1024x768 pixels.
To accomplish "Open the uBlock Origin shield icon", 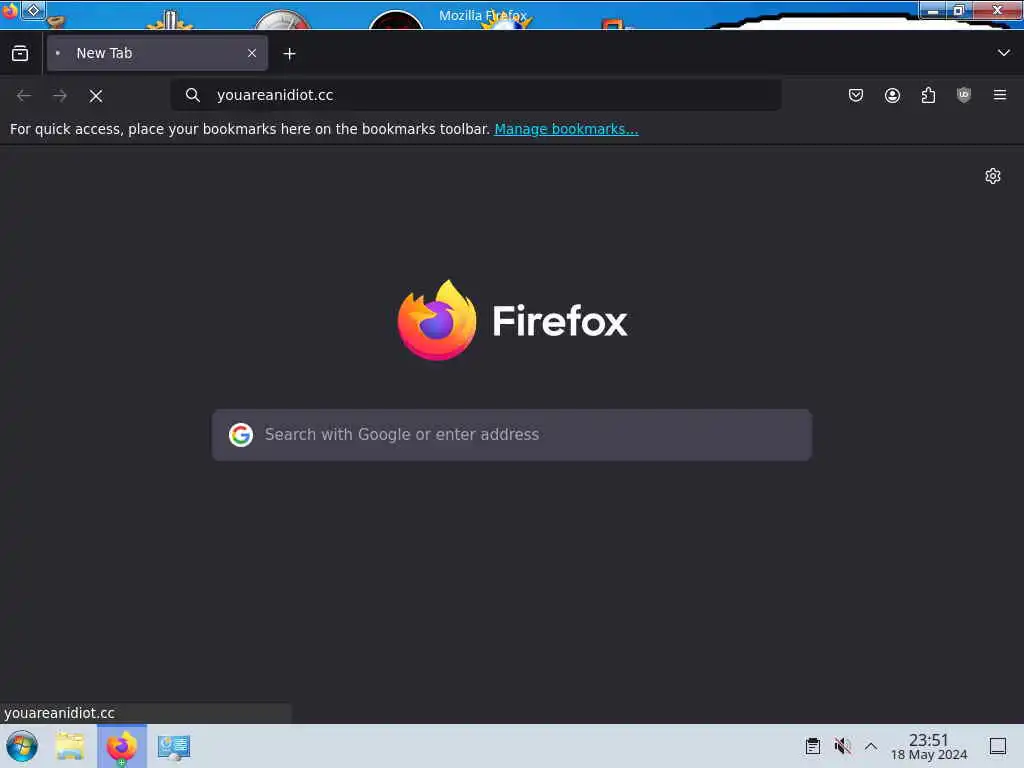I will click(x=964, y=95).
